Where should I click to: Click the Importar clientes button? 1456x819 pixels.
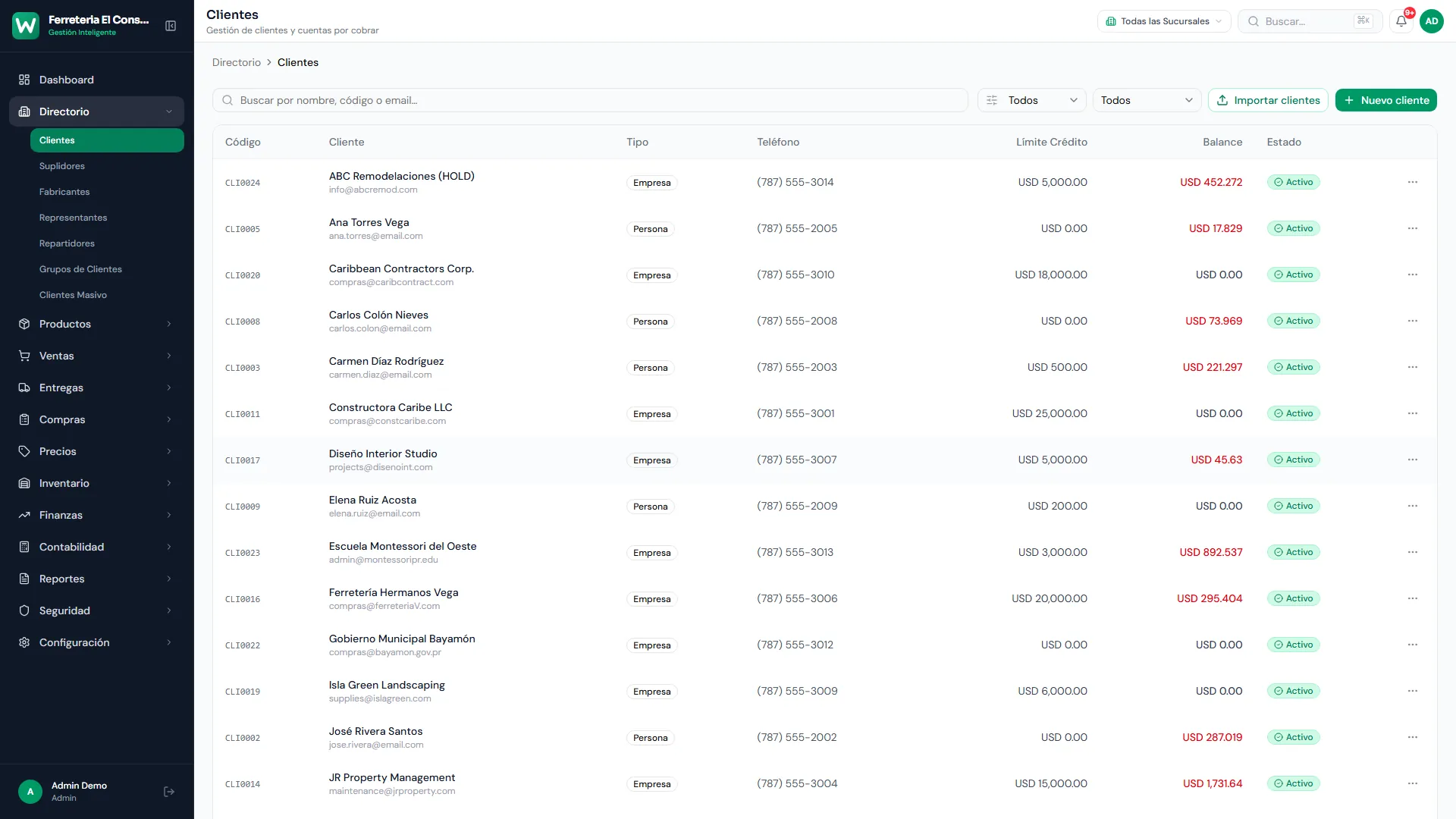click(1267, 100)
